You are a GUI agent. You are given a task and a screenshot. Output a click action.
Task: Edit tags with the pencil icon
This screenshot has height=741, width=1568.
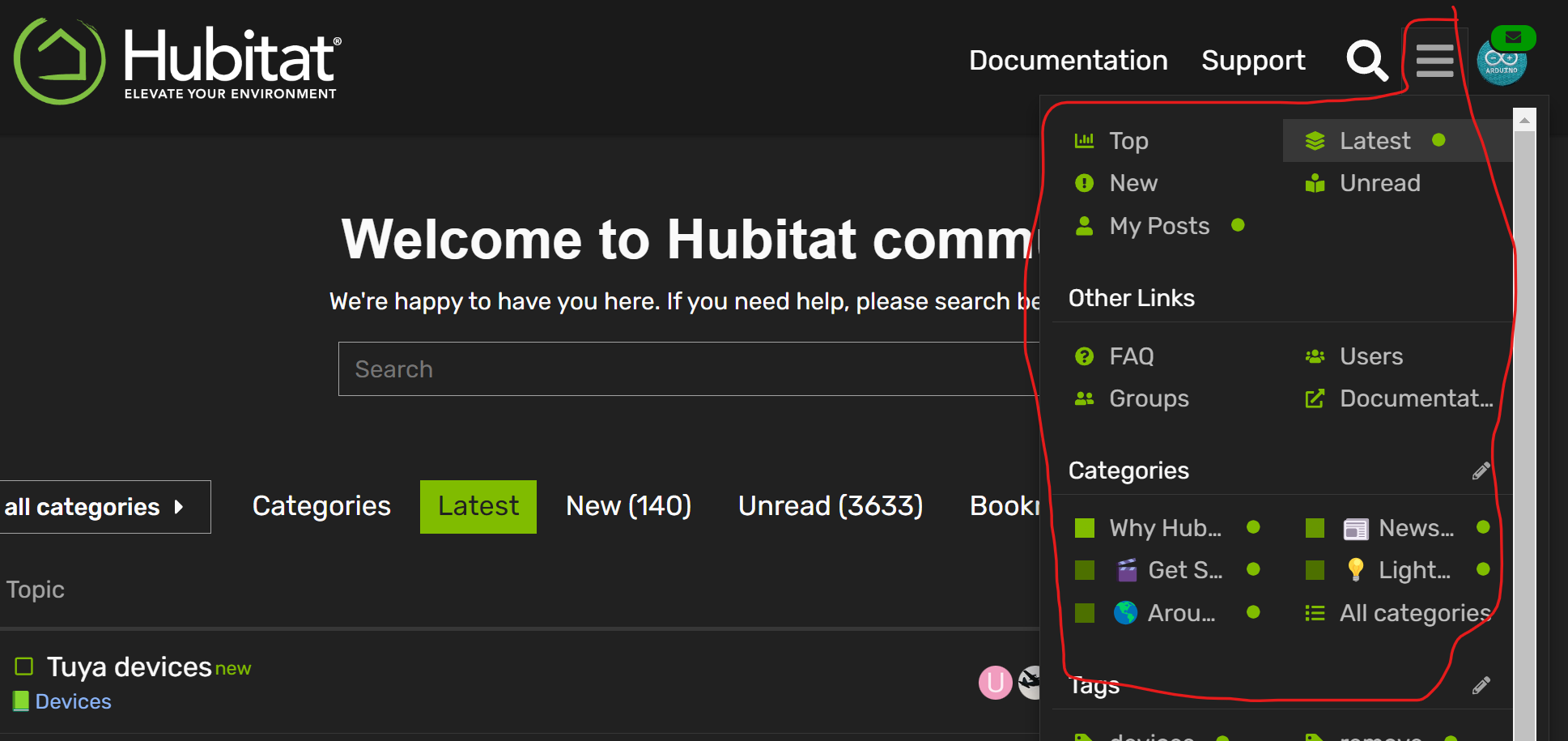pyautogui.click(x=1481, y=685)
